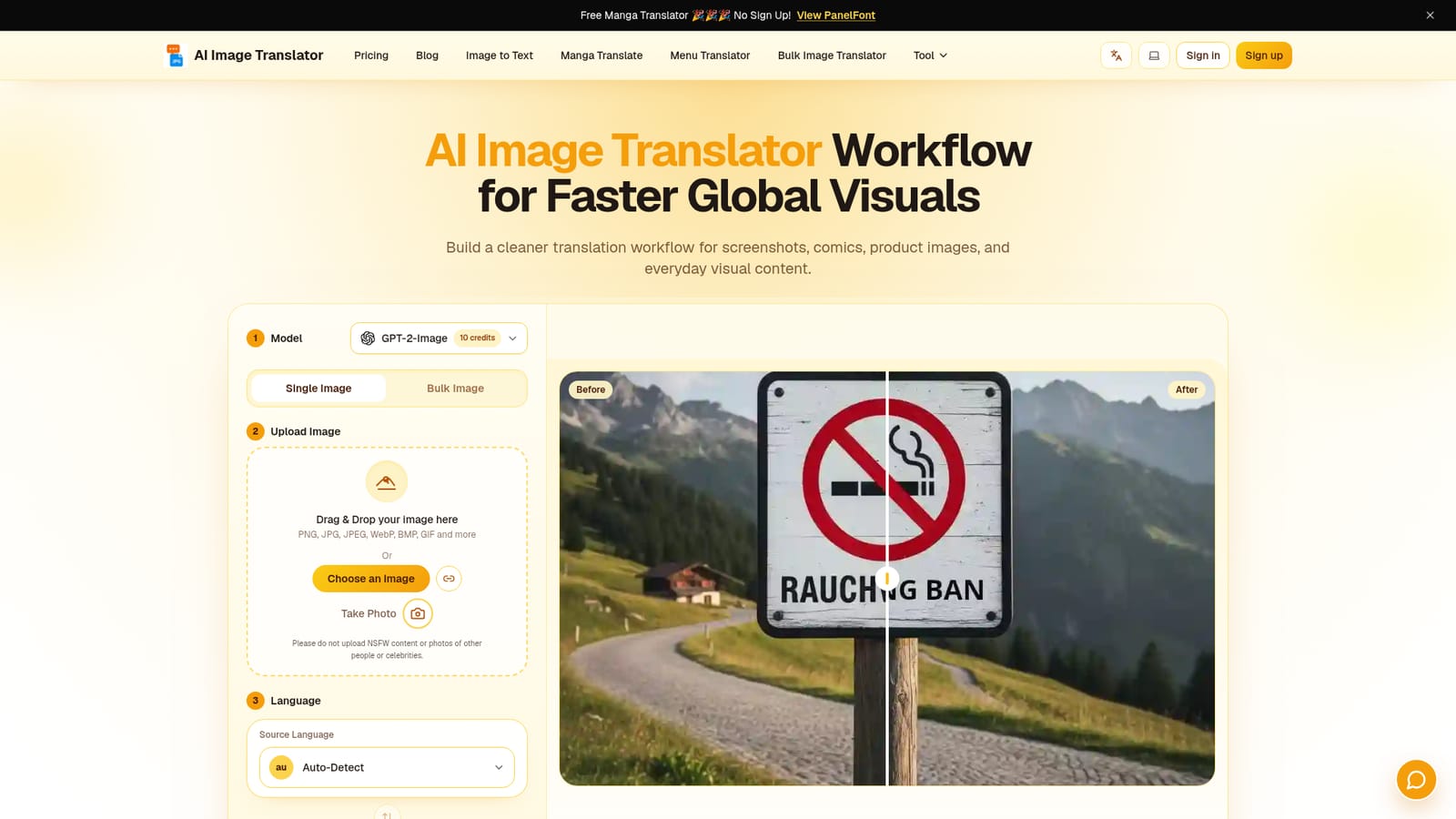Click the Model step label
Image resolution: width=1456 pixels, height=819 pixels.
click(x=287, y=339)
